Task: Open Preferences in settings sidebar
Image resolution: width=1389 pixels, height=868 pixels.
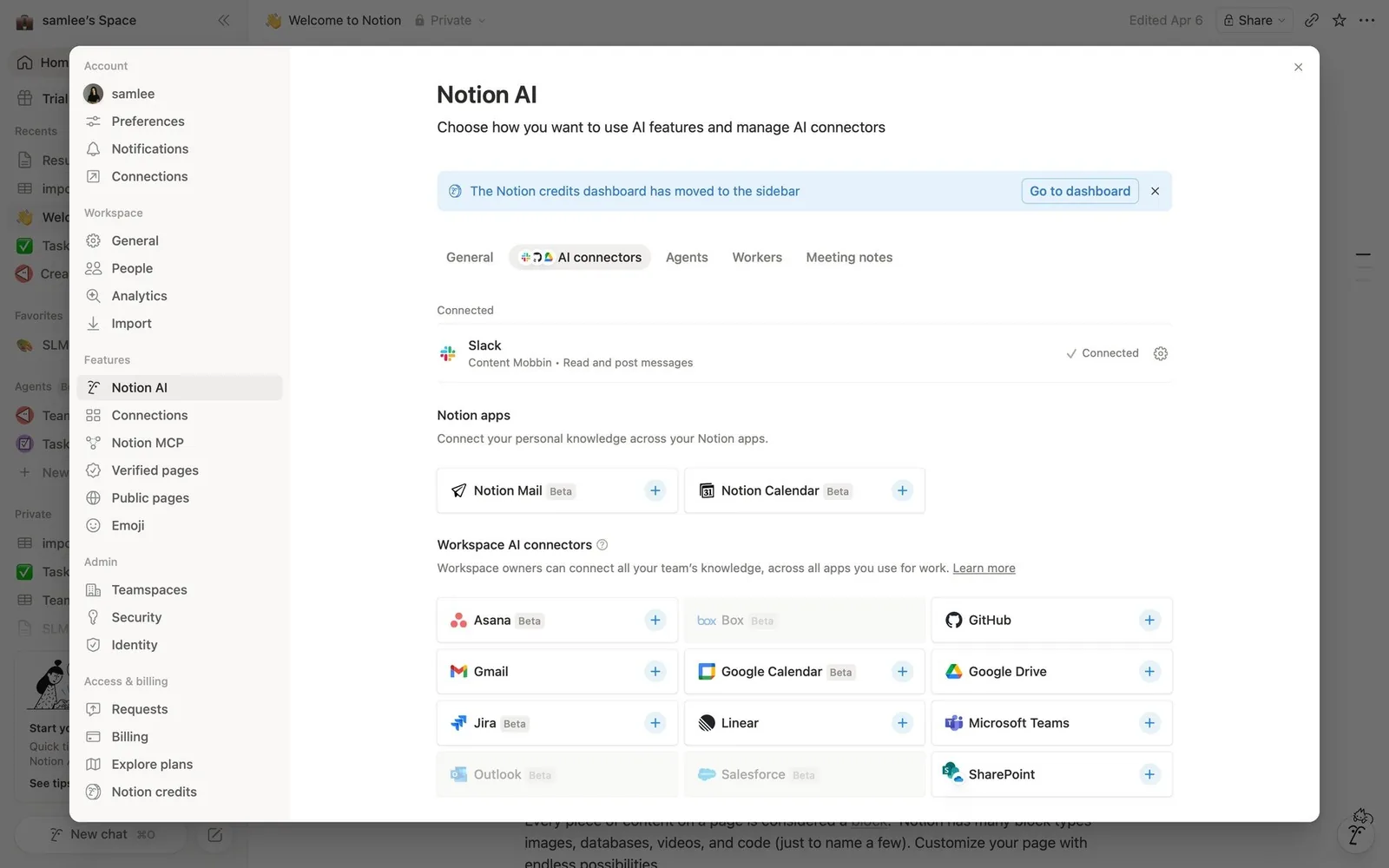Action: [x=180, y=121]
